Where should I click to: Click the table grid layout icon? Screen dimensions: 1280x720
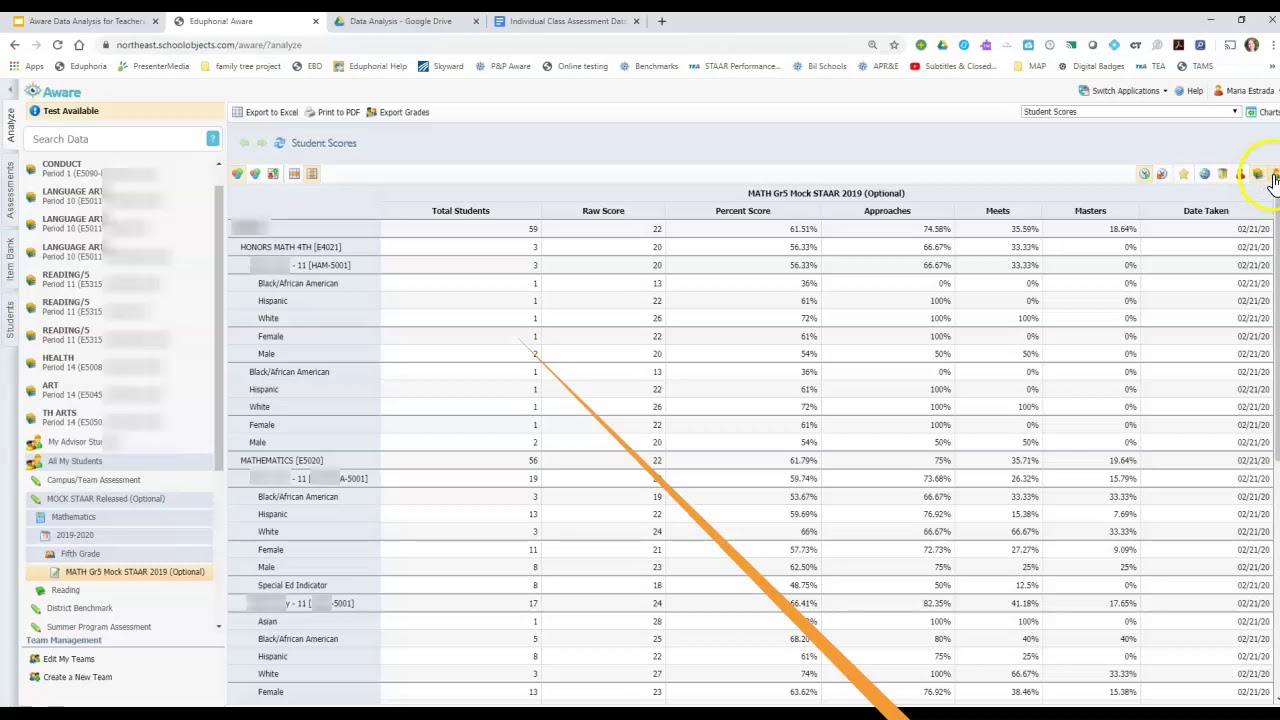(x=294, y=174)
